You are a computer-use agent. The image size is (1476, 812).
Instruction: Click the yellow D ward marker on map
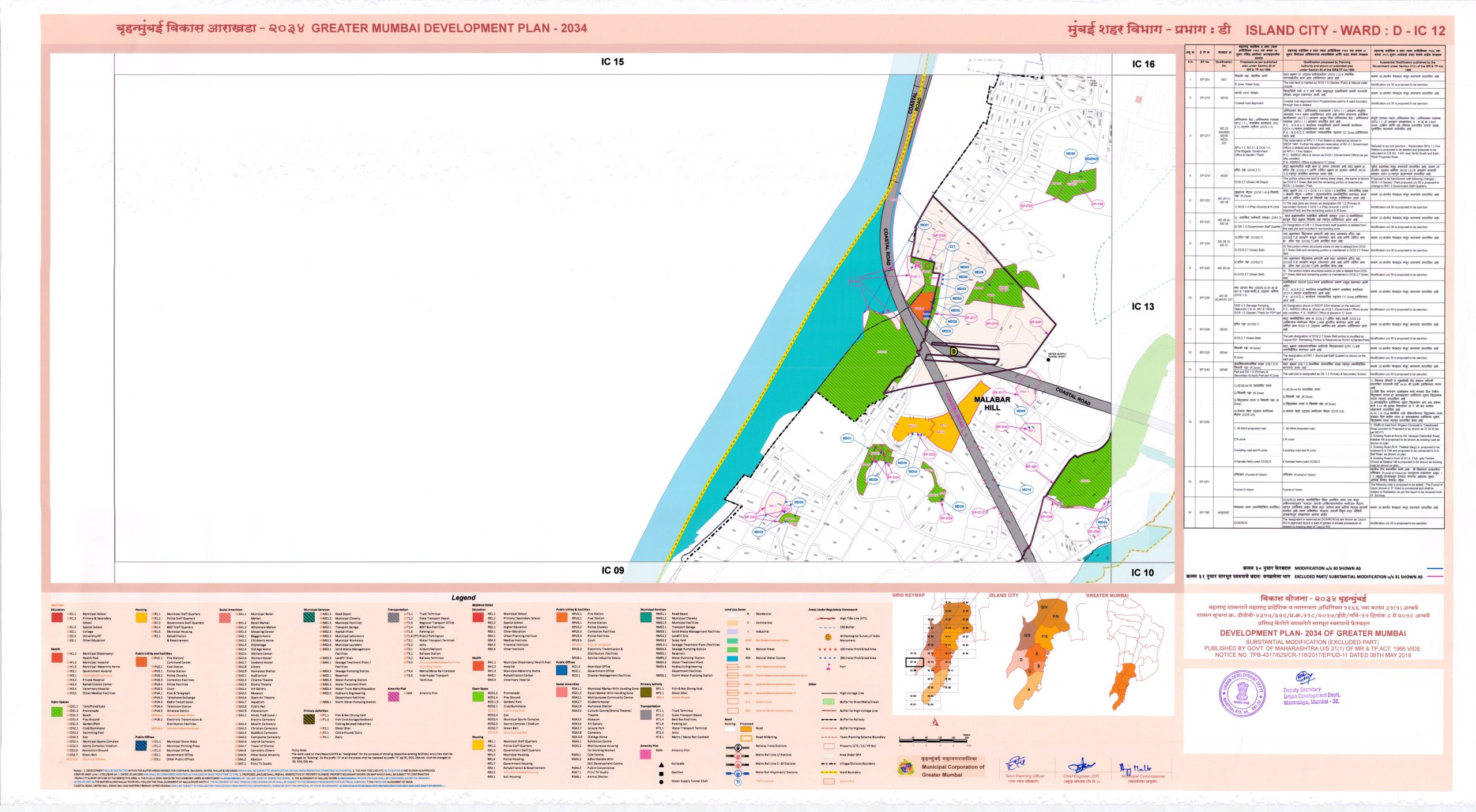tap(954, 351)
